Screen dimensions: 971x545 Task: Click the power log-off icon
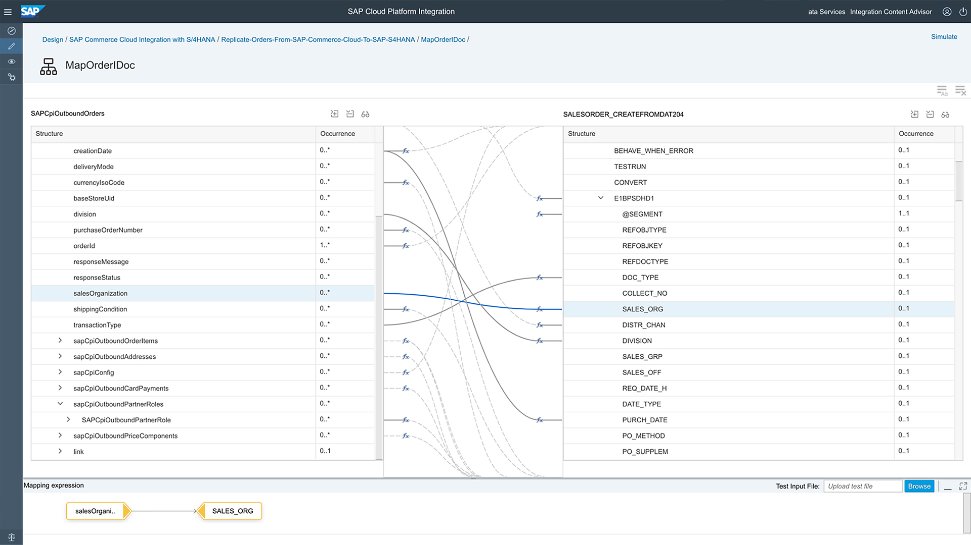click(963, 12)
